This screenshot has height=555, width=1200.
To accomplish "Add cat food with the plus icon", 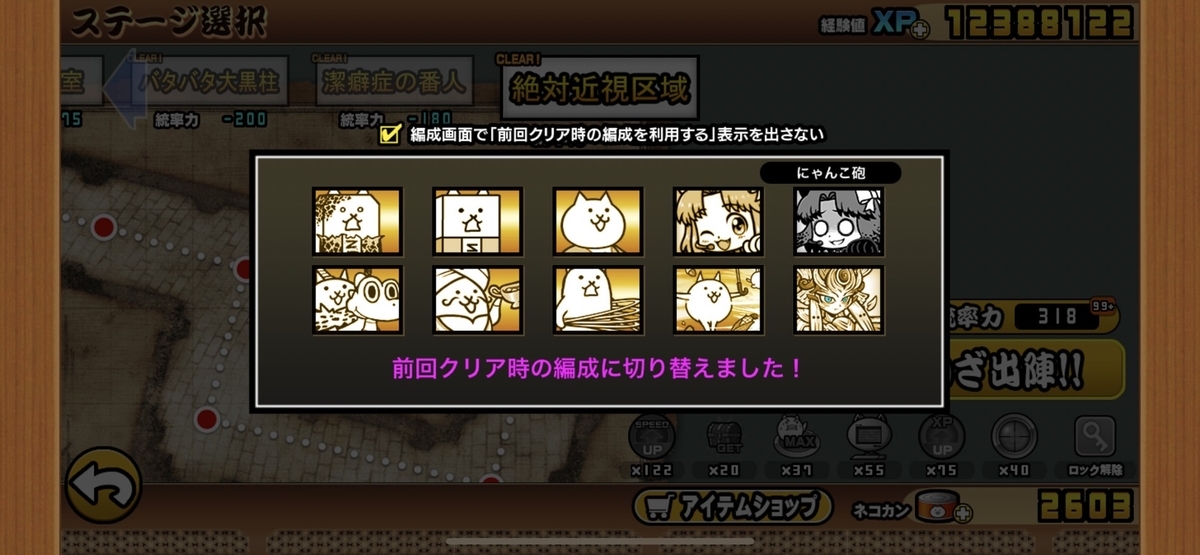I will [963, 514].
